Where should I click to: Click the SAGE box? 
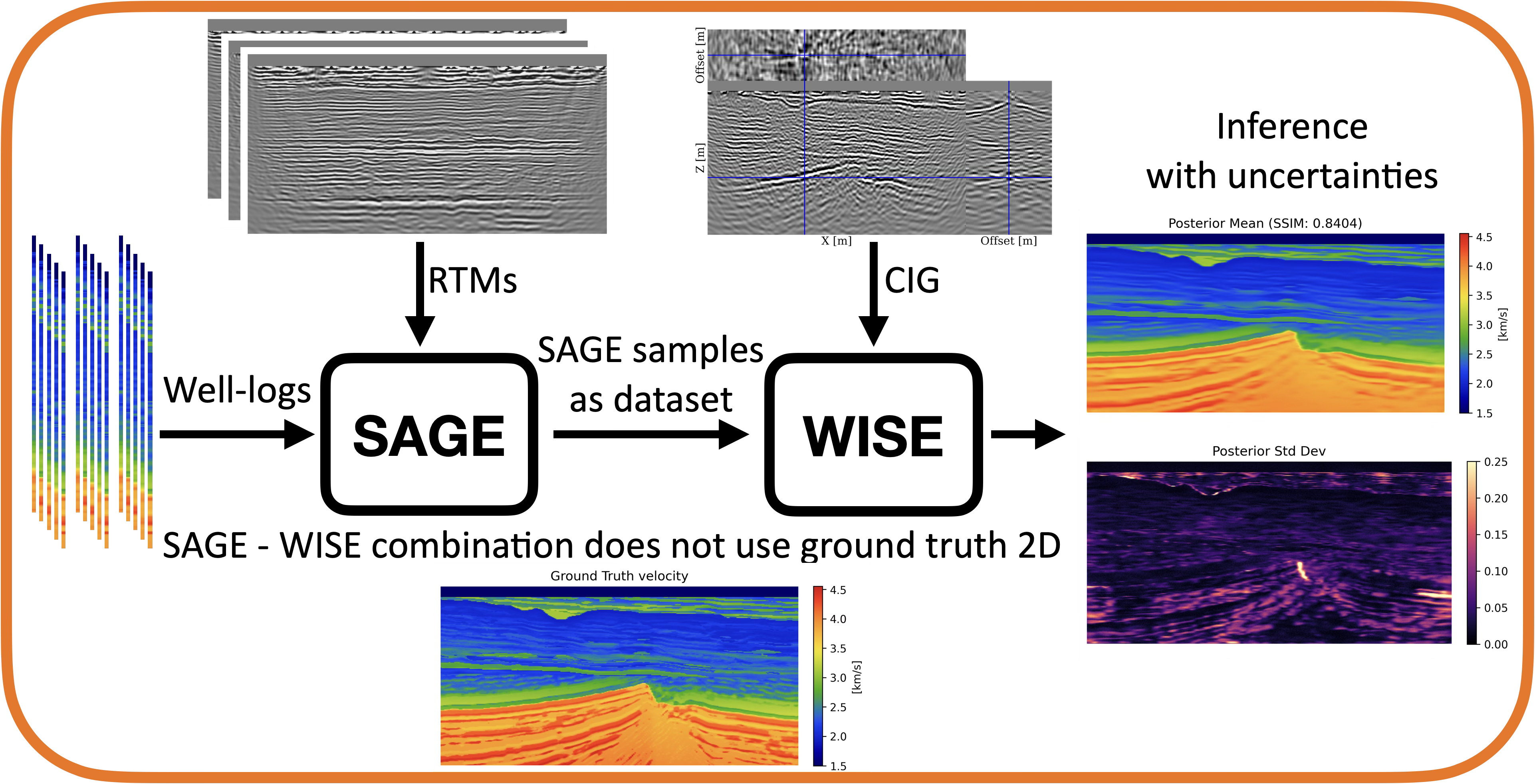429,434
